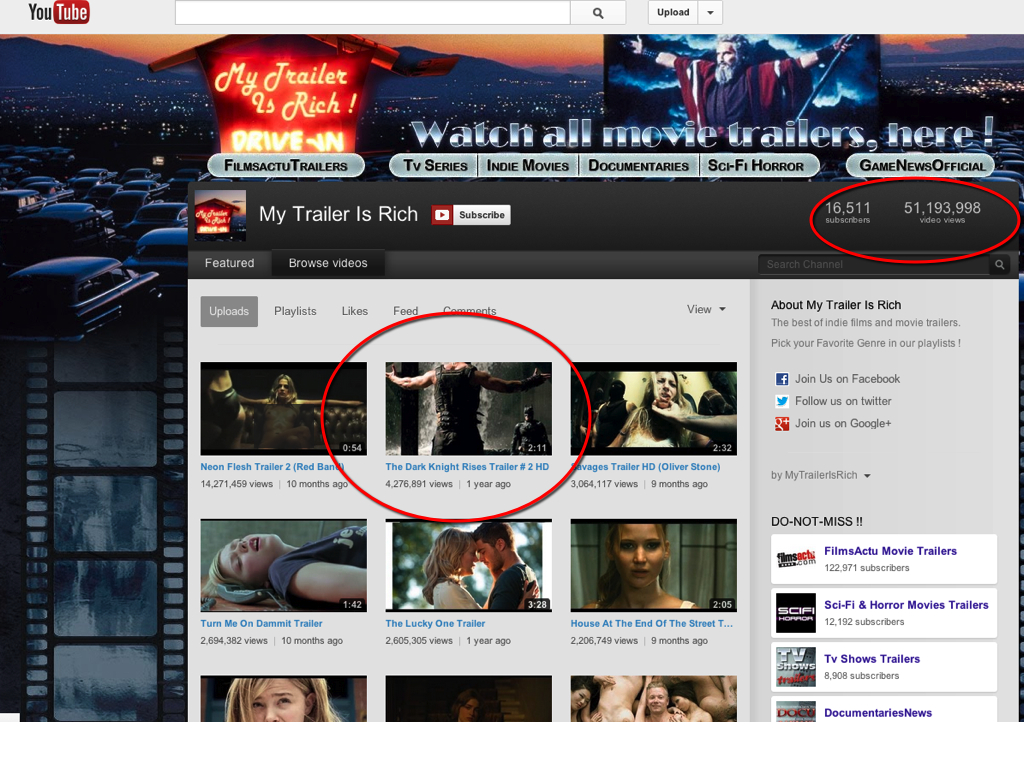
Task: Click House At The End title link
Action: point(652,624)
